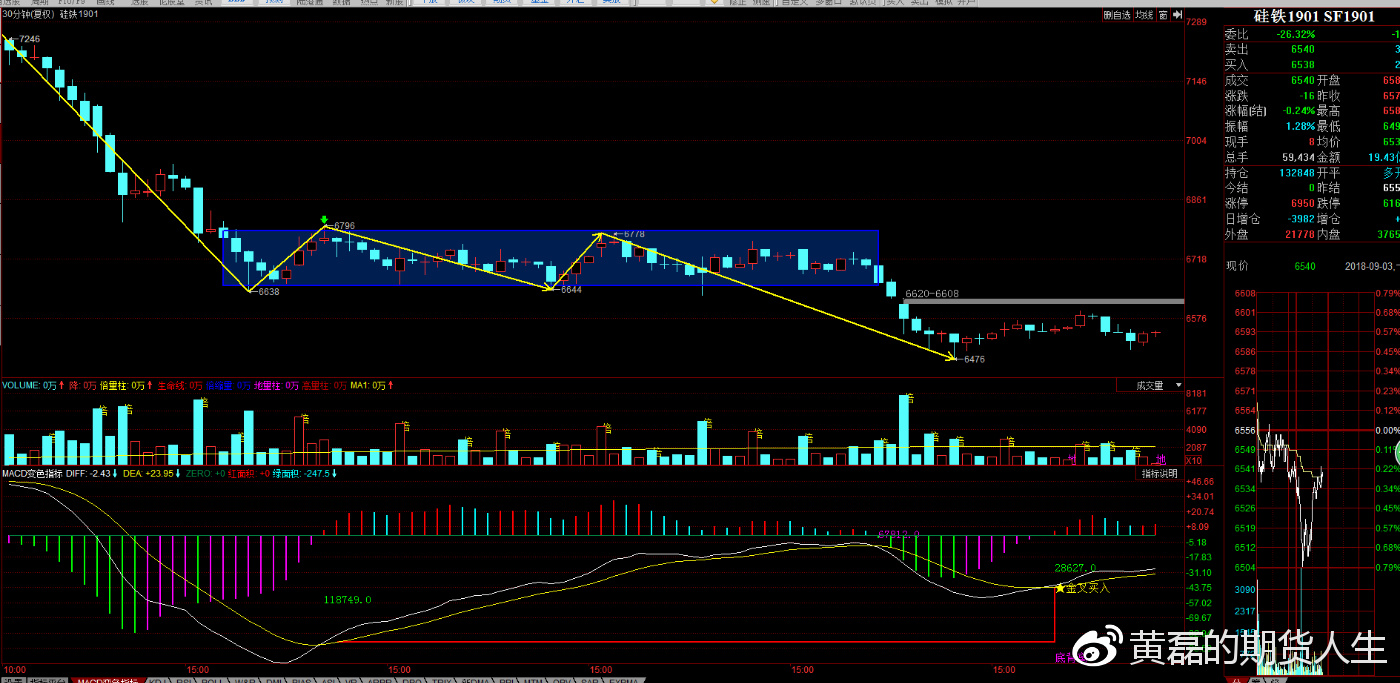Image resolution: width=1400 pixels, height=683 pixels.
Task: Click the 涨停 value 6950
Action: (1303, 204)
